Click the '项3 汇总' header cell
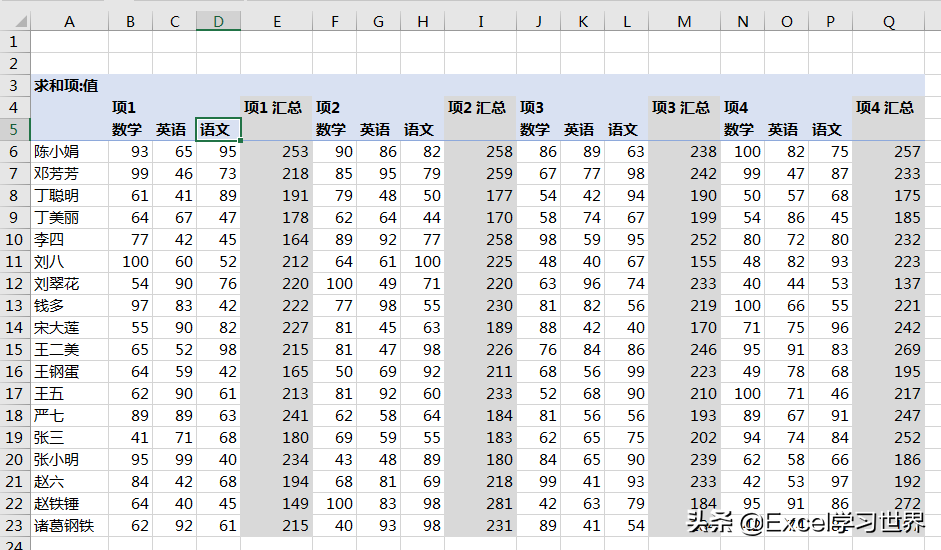This screenshot has width=941, height=550. tap(685, 107)
